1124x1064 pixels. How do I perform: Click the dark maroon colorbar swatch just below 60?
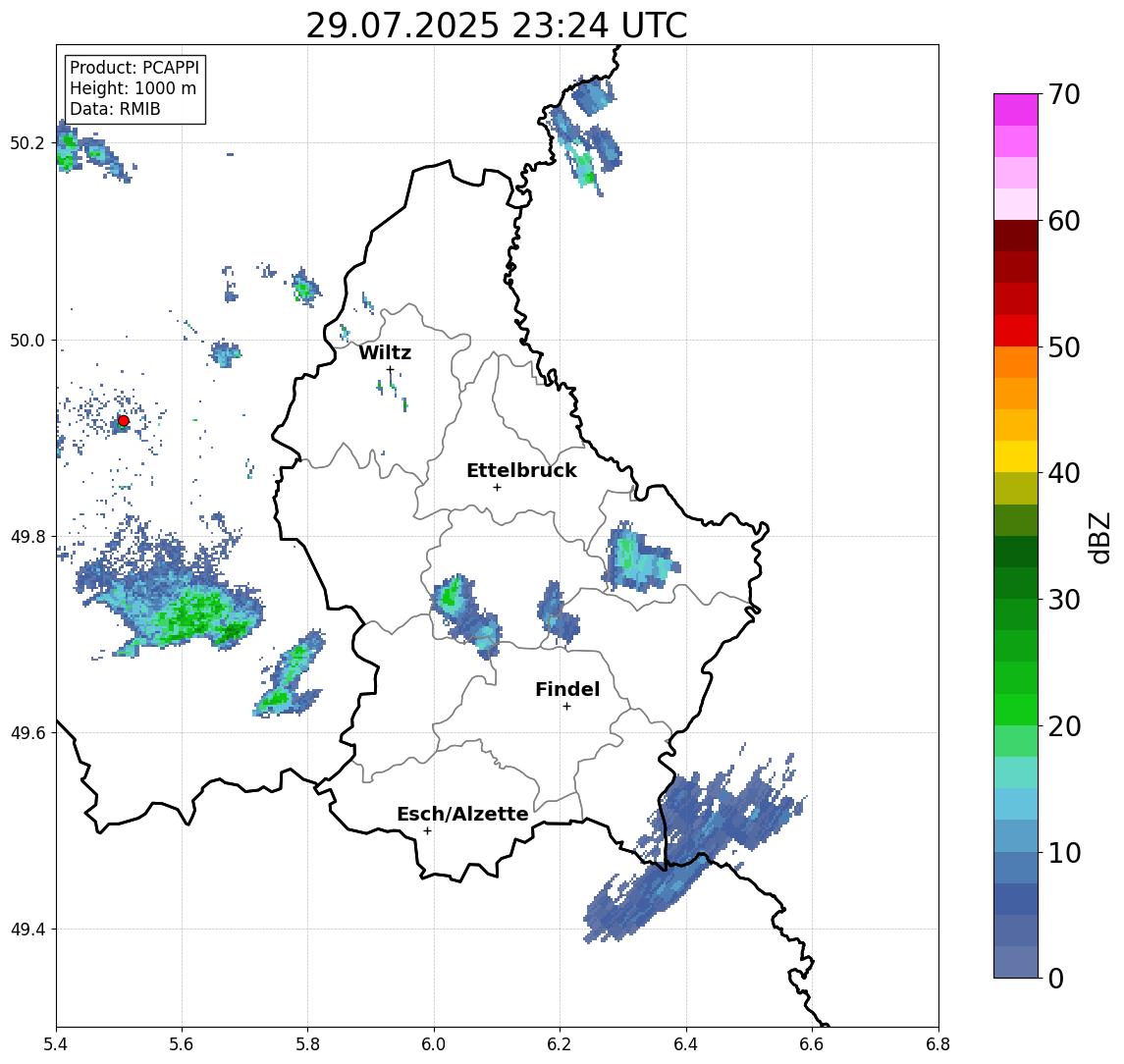pyautogui.click(x=1016, y=236)
